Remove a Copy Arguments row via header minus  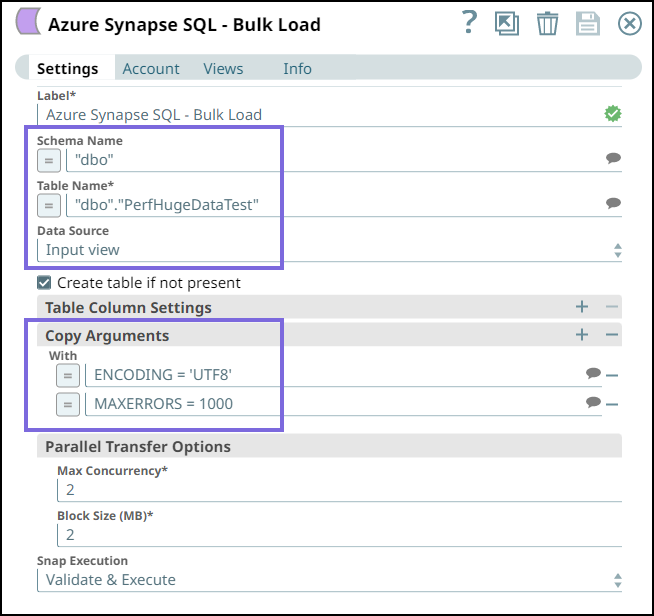(611, 334)
